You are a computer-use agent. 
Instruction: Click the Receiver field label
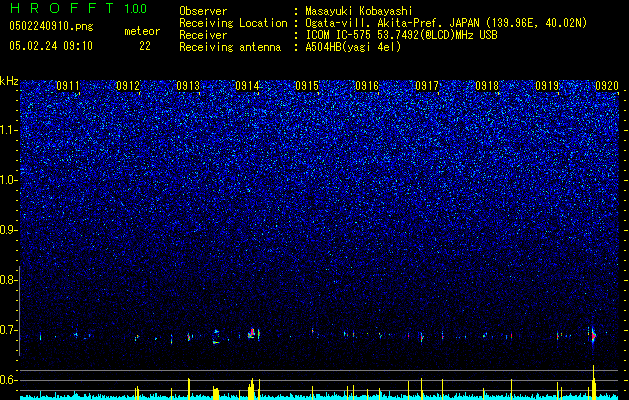[203, 35]
